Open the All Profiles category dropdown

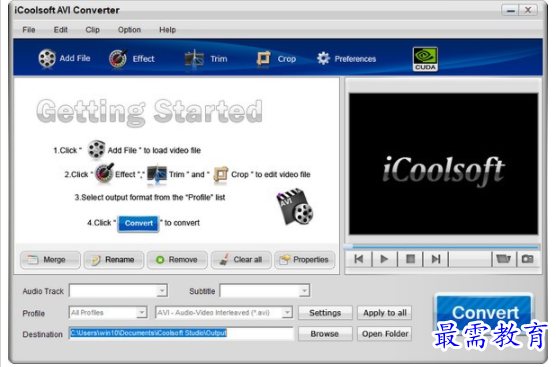108,312
